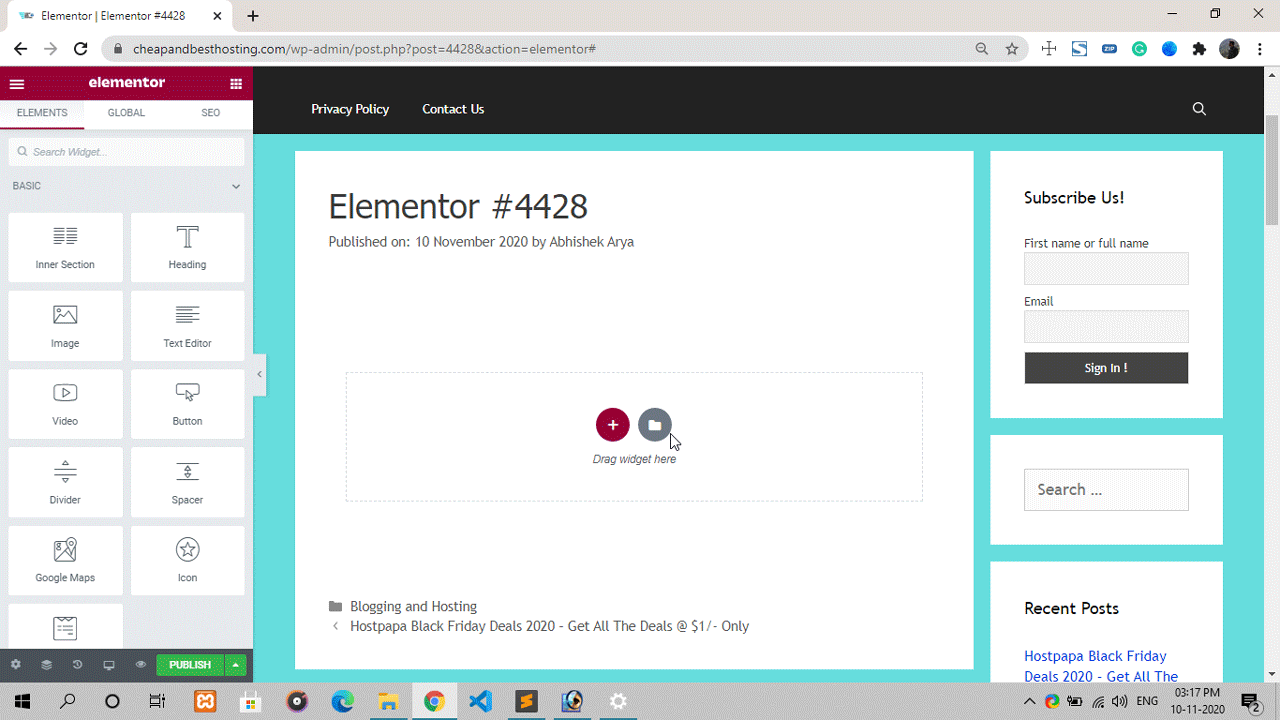Click the Search Widget input field
Screen dimensions: 1280x720
(126, 152)
